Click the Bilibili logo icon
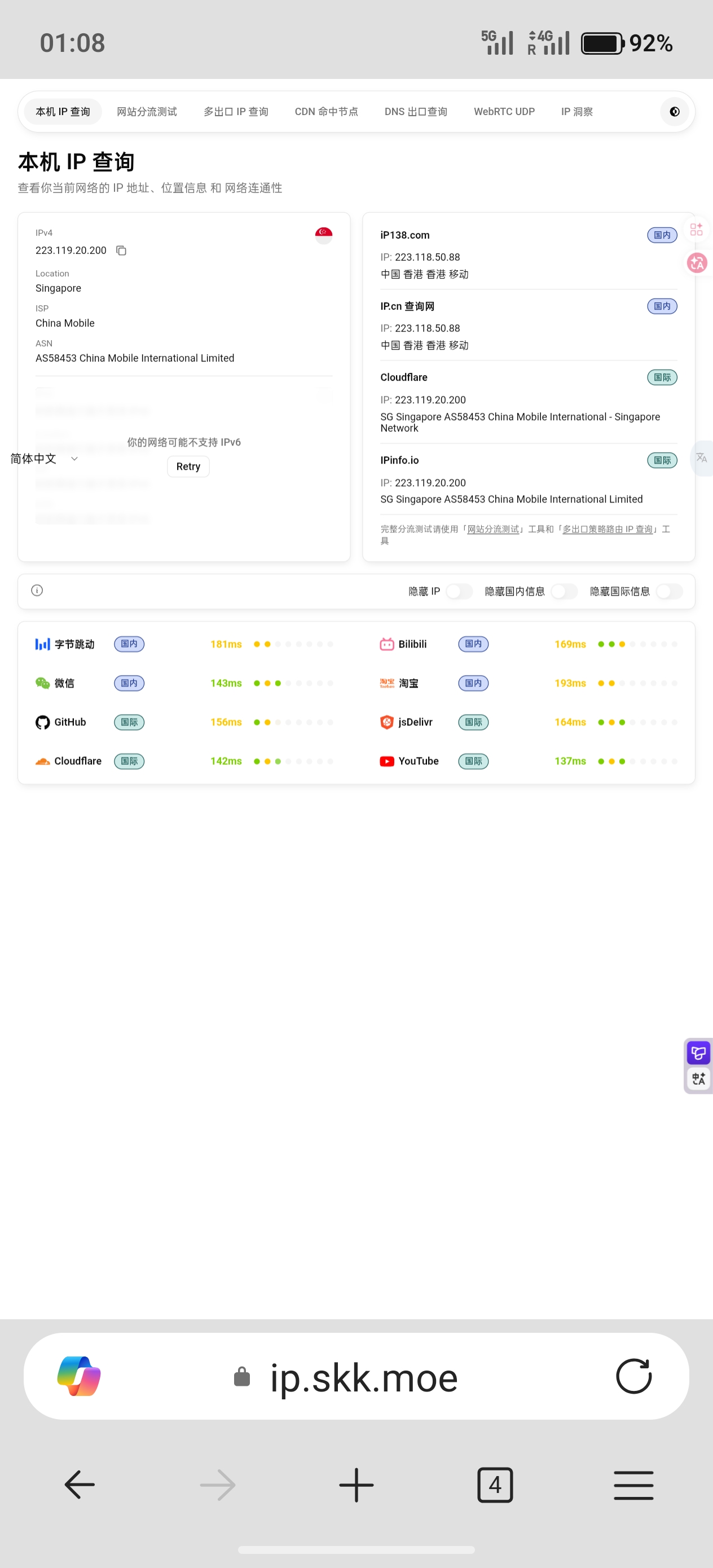The image size is (713, 1568). (x=386, y=644)
